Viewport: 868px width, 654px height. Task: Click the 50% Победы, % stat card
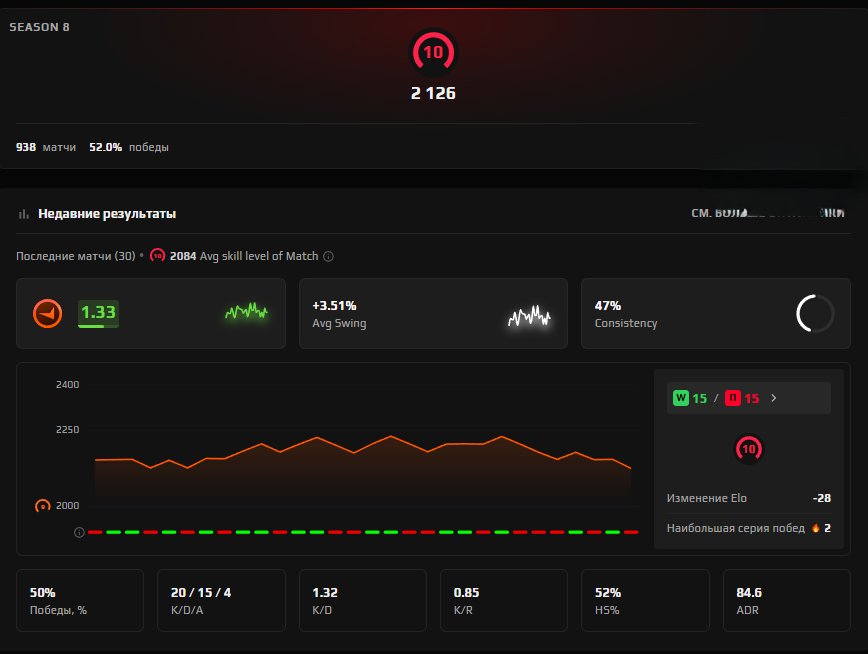(80, 600)
